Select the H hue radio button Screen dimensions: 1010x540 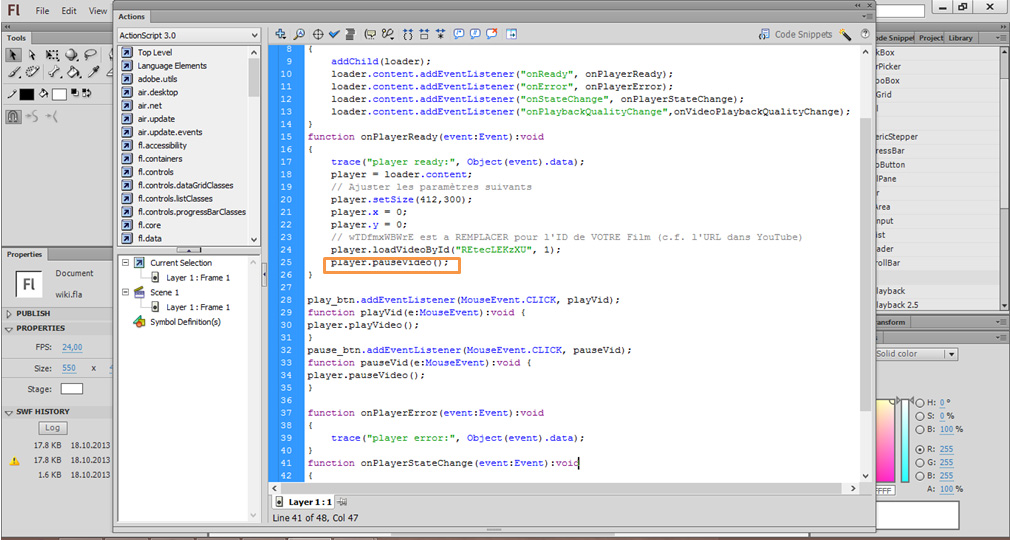(921, 403)
